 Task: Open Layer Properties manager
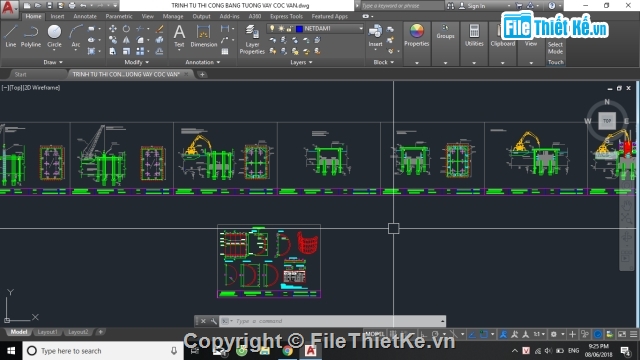click(x=252, y=39)
